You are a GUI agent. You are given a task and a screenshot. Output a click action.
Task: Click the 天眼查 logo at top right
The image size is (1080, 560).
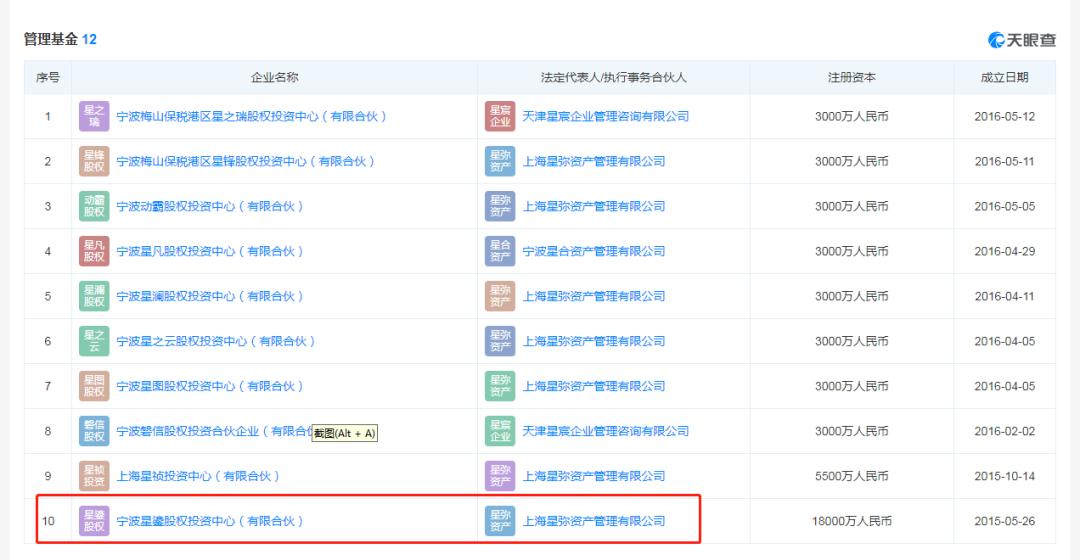coord(1021,40)
